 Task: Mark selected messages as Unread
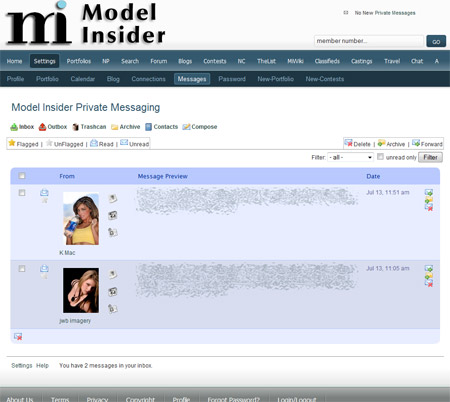135,144
